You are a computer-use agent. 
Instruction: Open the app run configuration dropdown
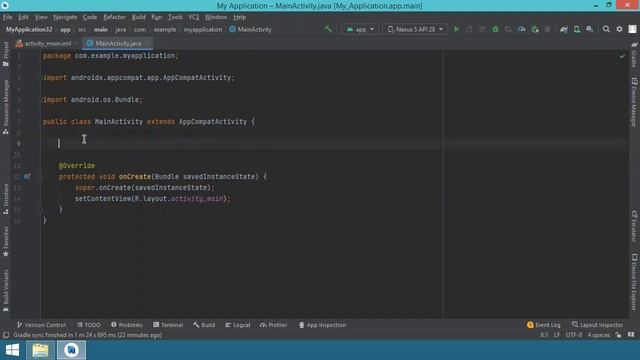tap(360, 29)
